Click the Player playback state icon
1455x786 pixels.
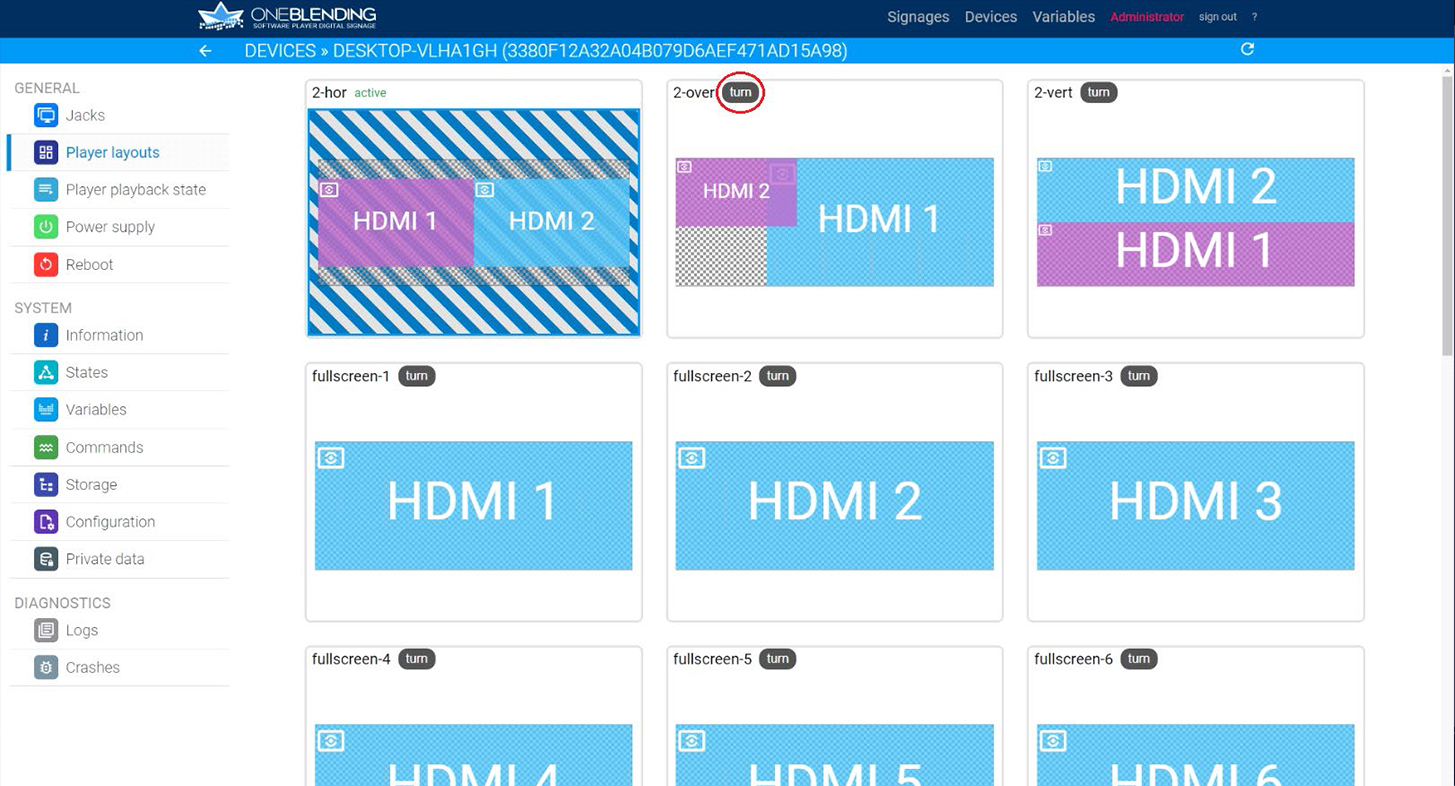pos(46,190)
